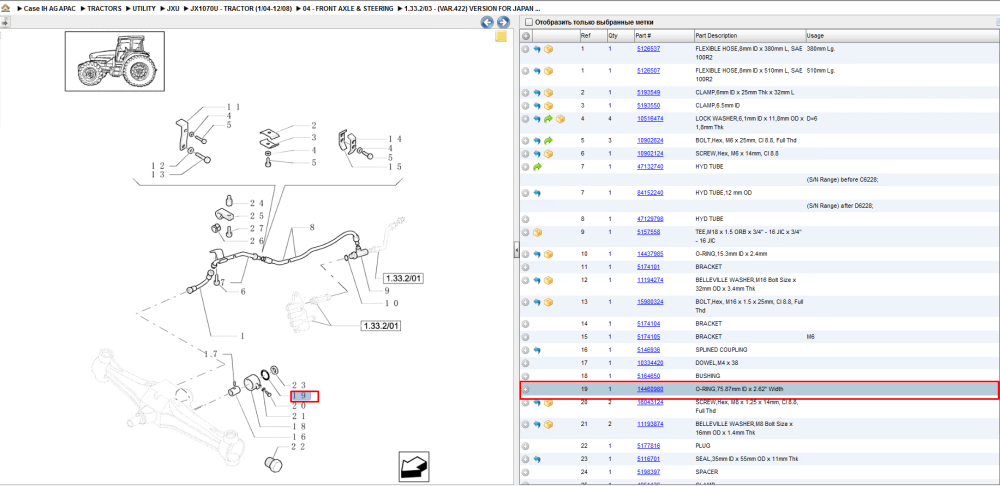Open UTILITY breadcrumb item
Viewport: 1000px width, 486px height.
coord(144,9)
